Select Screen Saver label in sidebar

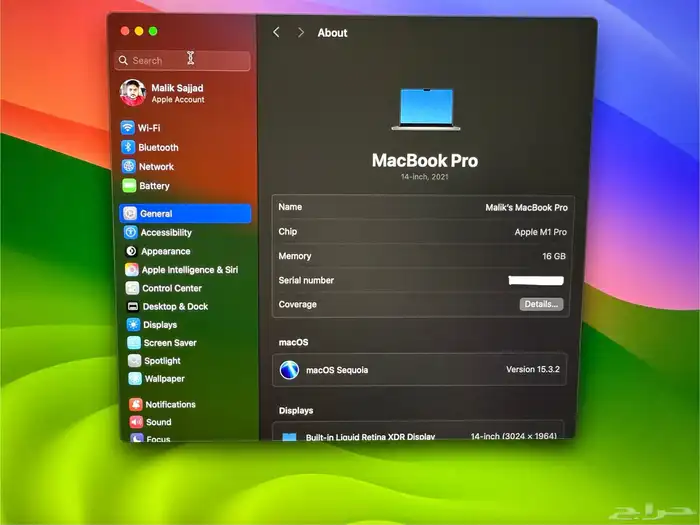[170, 343]
